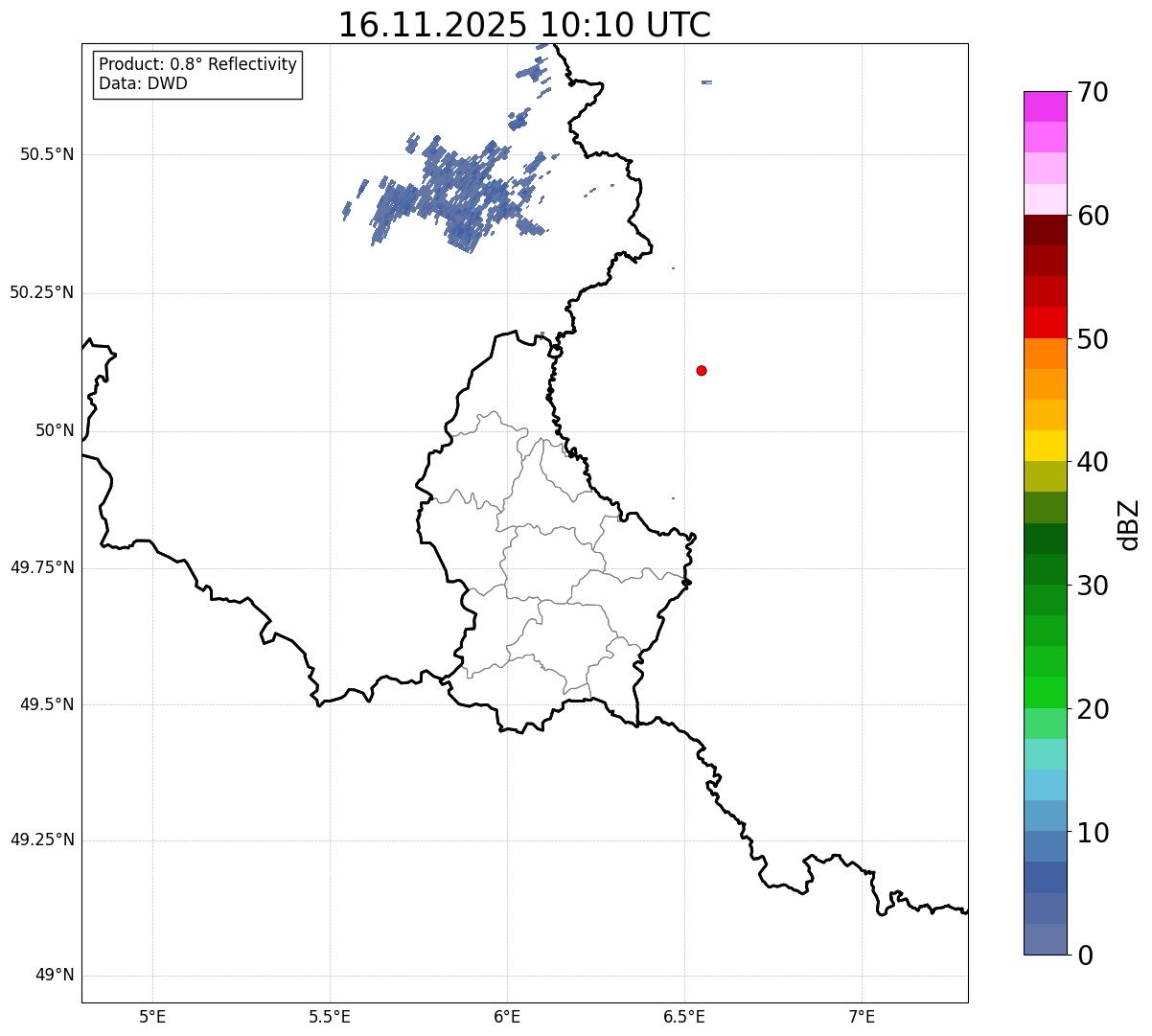Click the longitude label "6°E"
Image resolution: width=1152 pixels, height=1036 pixels.
507,1016
